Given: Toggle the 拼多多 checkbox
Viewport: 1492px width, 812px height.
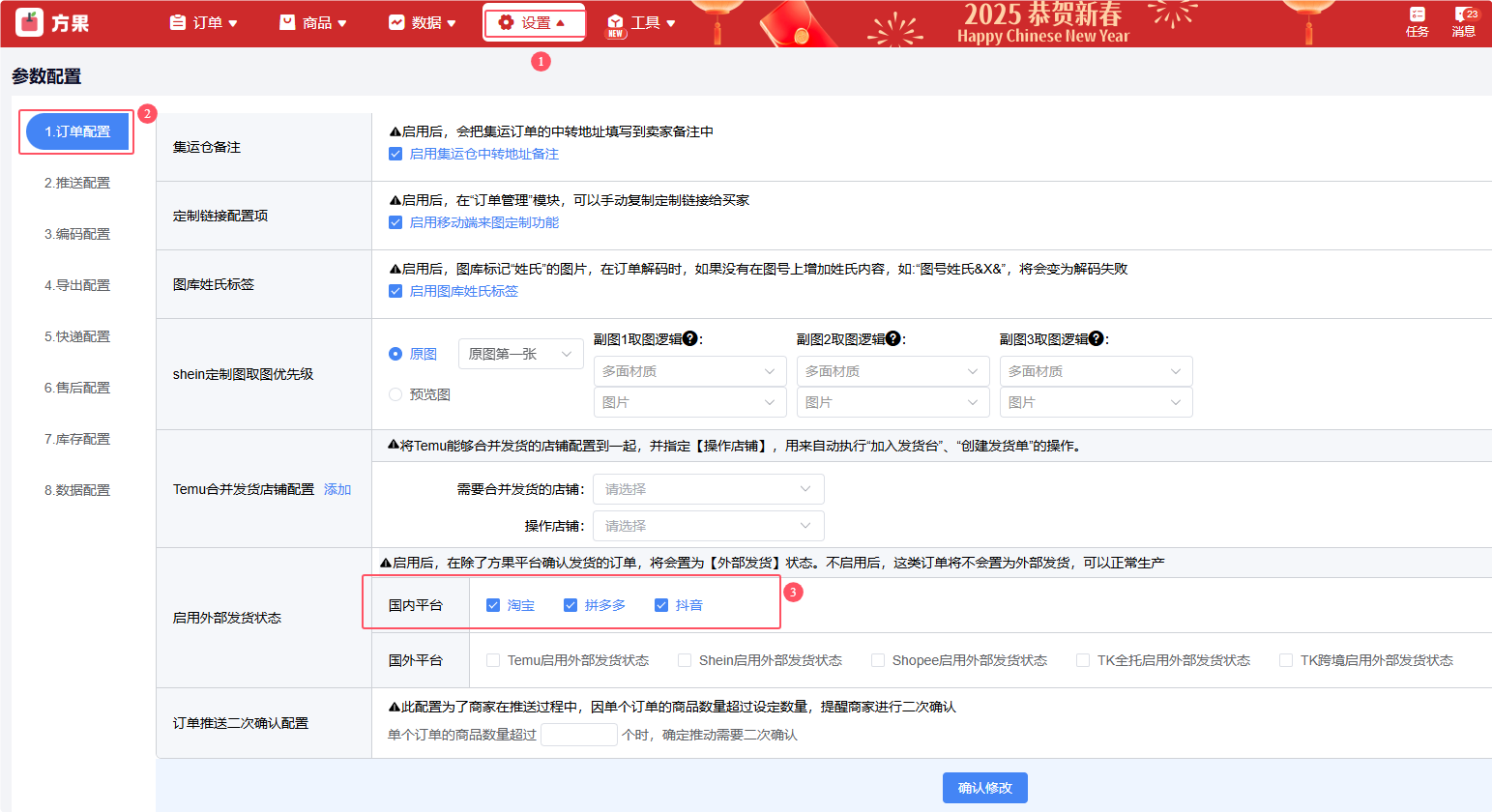Looking at the screenshot, I should point(570,605).
